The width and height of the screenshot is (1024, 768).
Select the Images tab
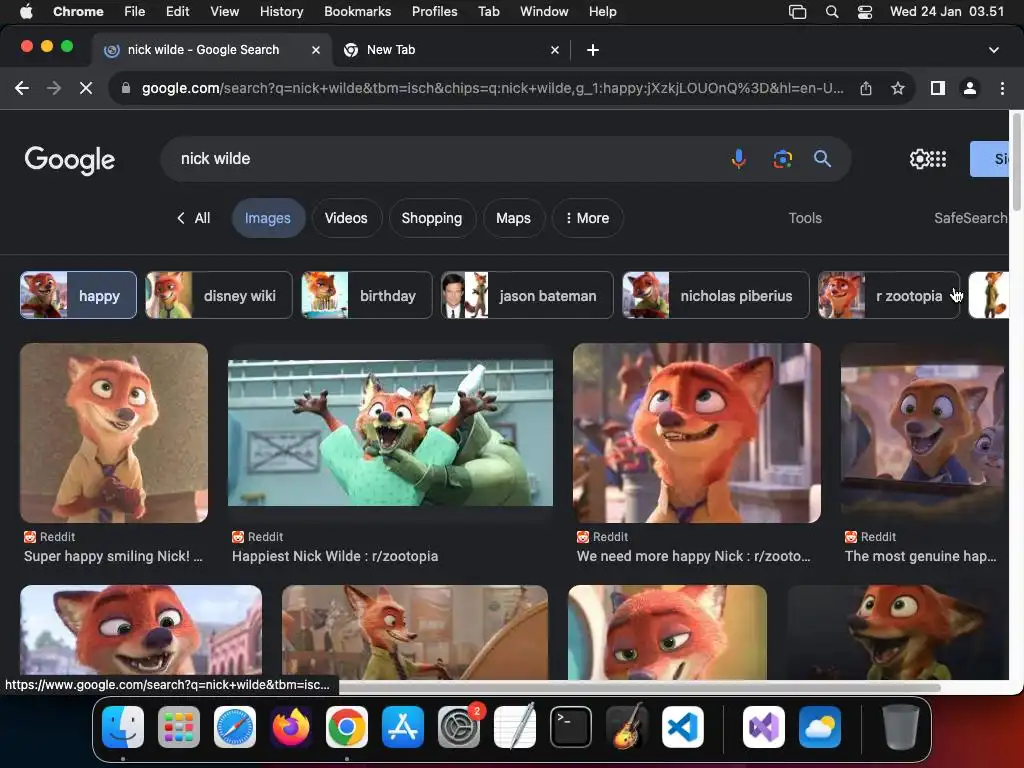(268, 218)
